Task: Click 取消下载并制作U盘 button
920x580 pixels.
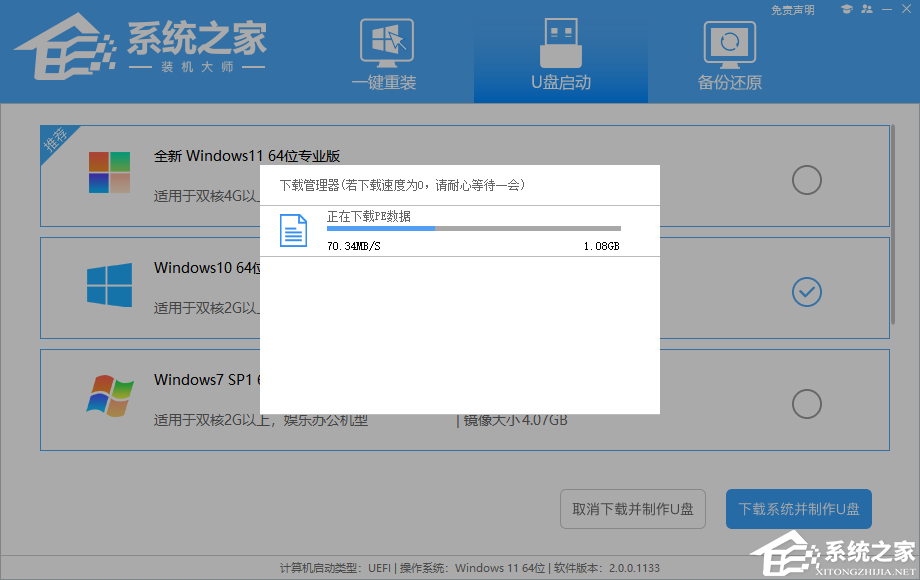Action: 633,509
